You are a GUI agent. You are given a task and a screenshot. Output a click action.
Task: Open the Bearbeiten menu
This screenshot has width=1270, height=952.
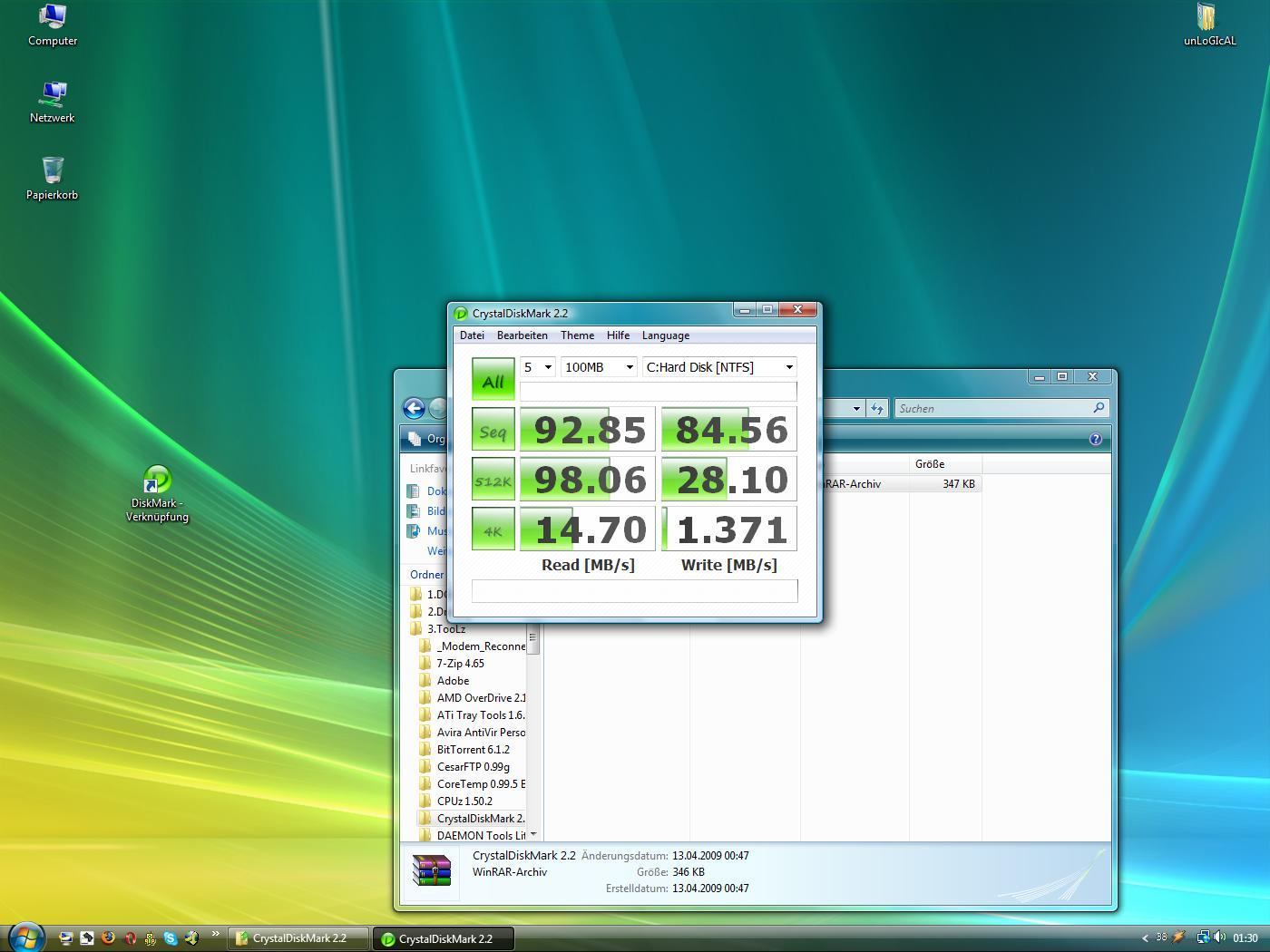(x=522, y=335)
